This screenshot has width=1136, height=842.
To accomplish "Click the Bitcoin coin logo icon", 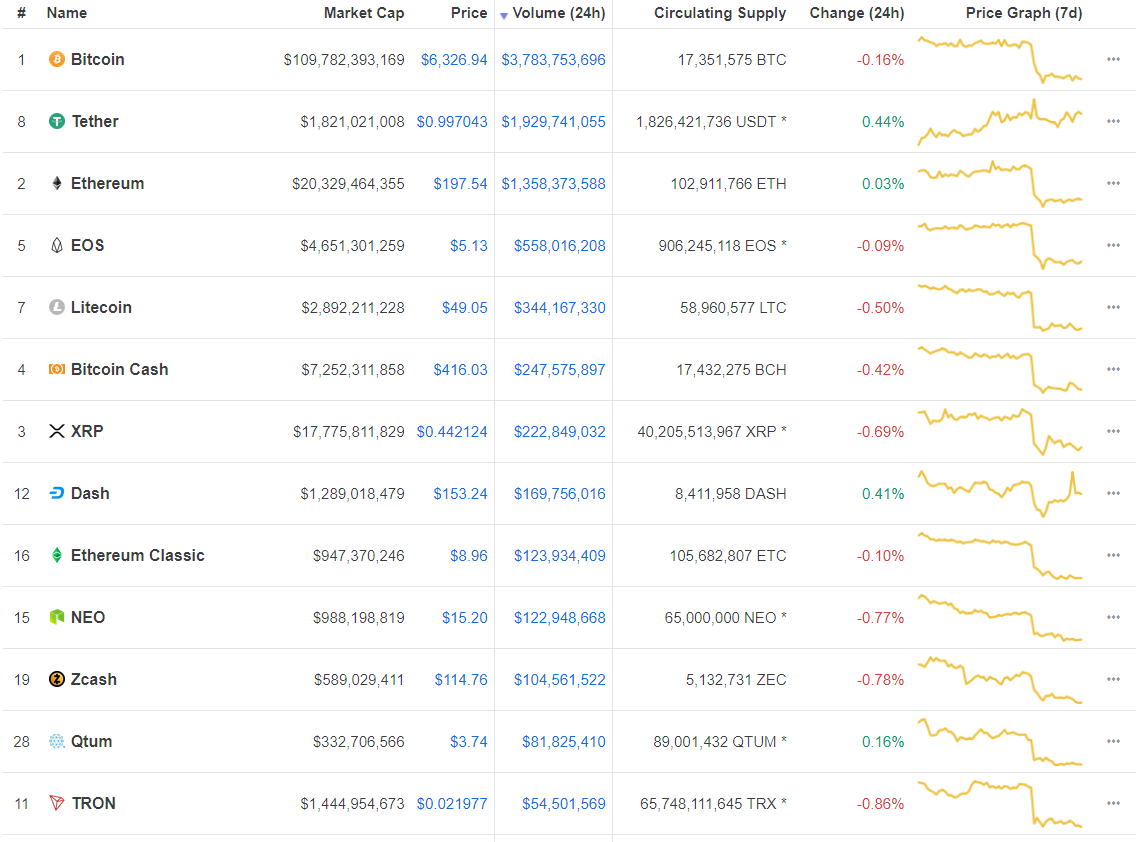I will [57, 60].
